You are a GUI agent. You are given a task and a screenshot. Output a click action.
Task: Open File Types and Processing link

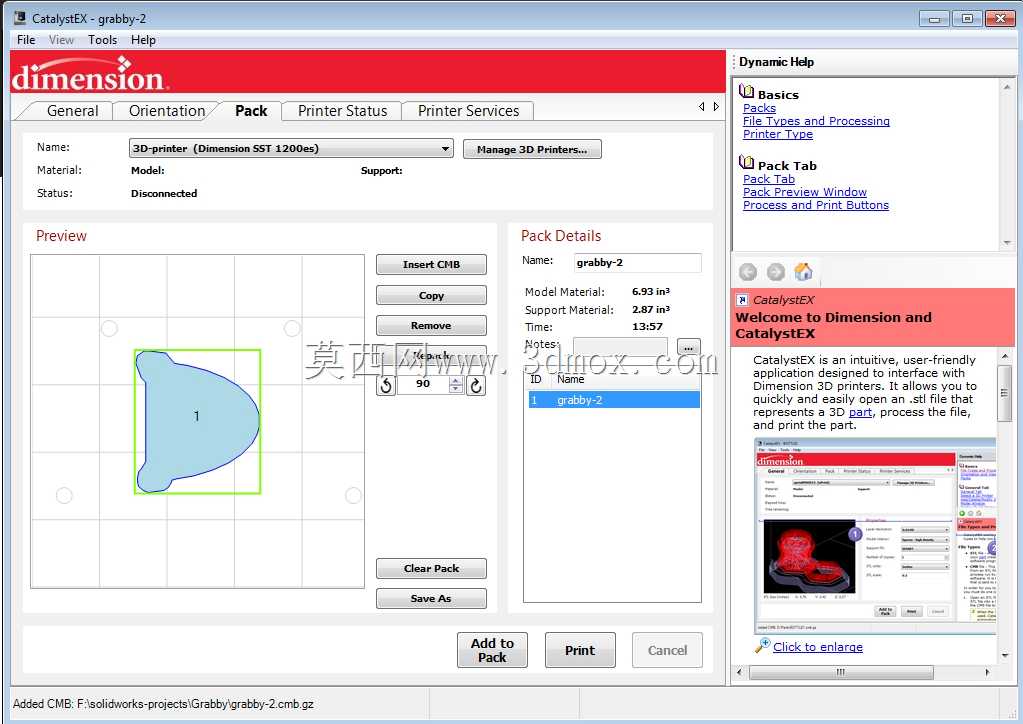(816, 121)
